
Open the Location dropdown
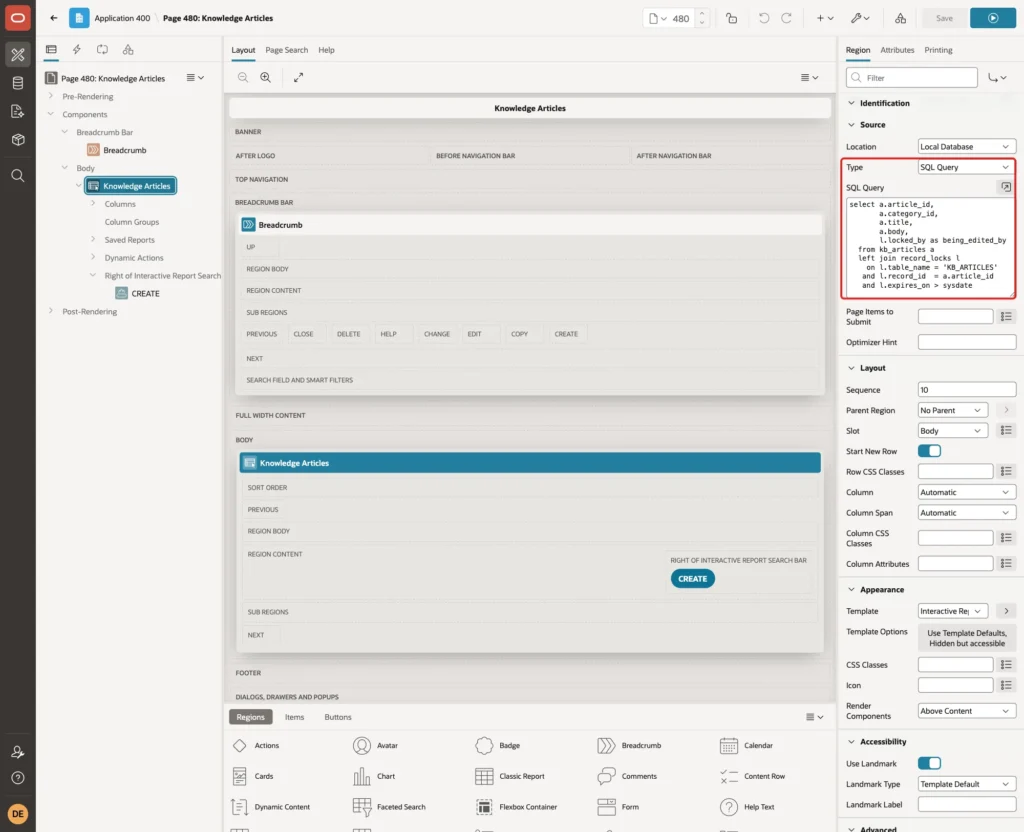(x=966, y=147)
